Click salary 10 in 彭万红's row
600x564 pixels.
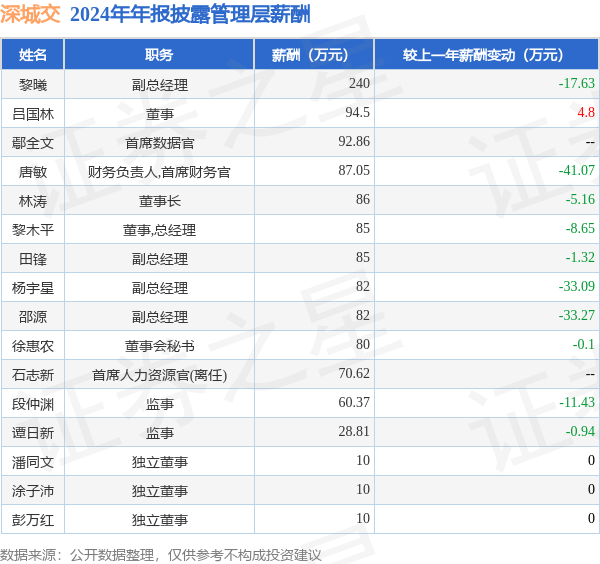[363, 519]
